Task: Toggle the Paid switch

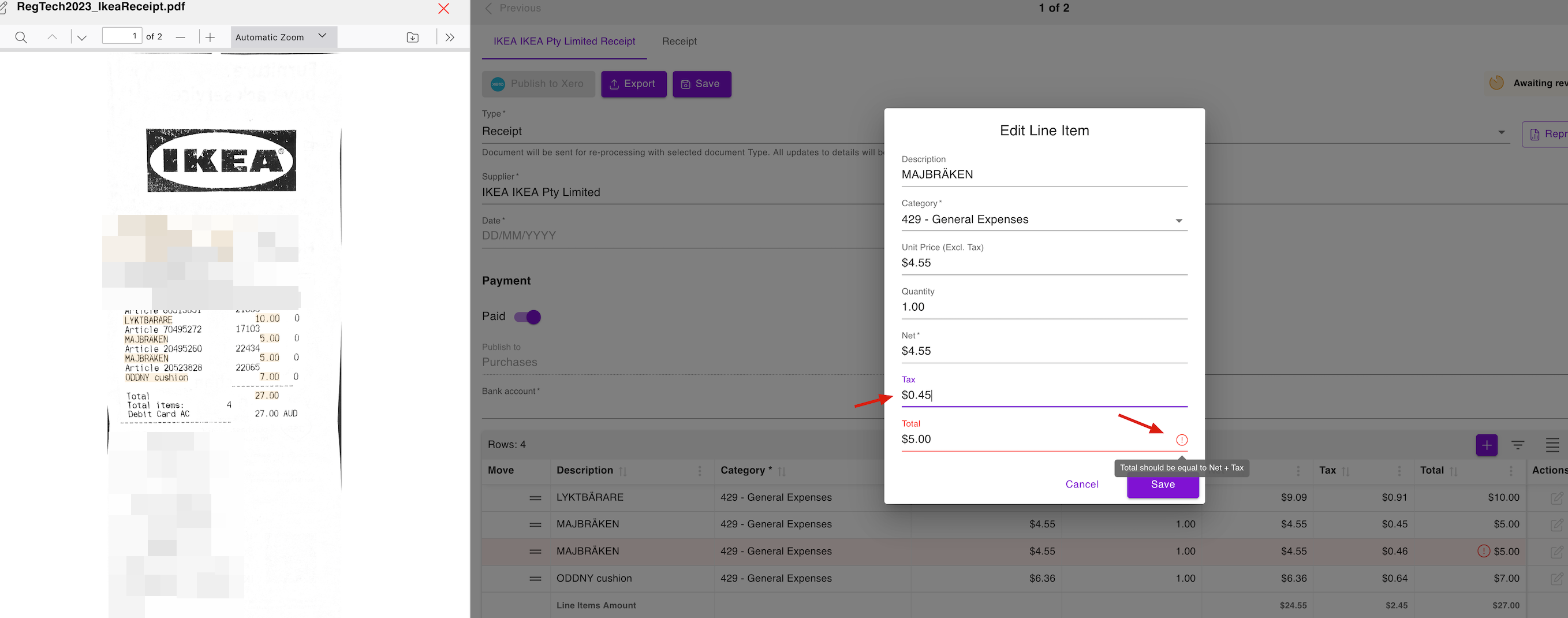Action: (x=528, y=317)
